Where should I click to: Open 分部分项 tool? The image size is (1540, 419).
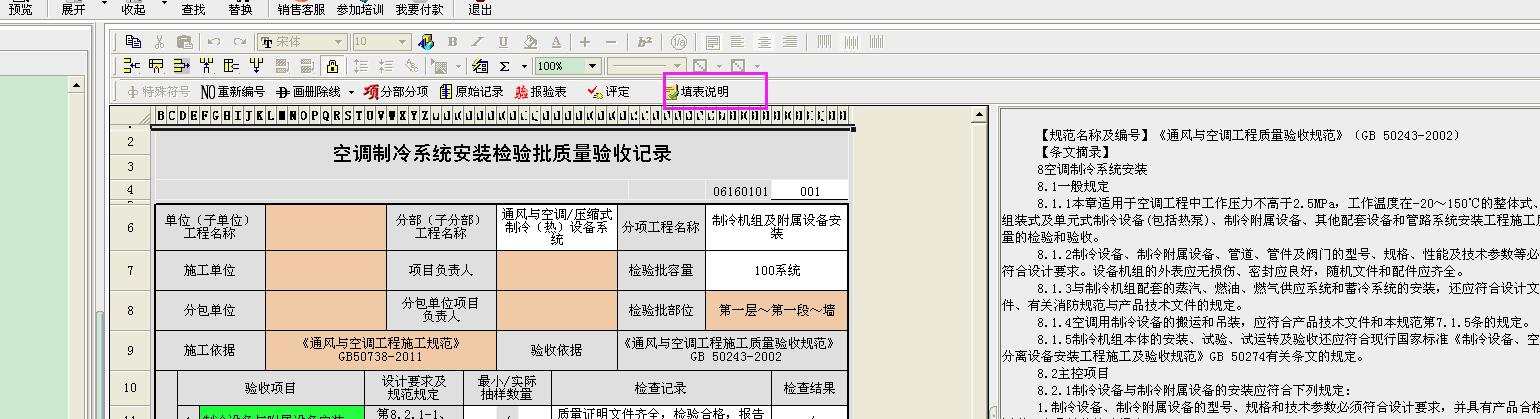coord(395,92)
